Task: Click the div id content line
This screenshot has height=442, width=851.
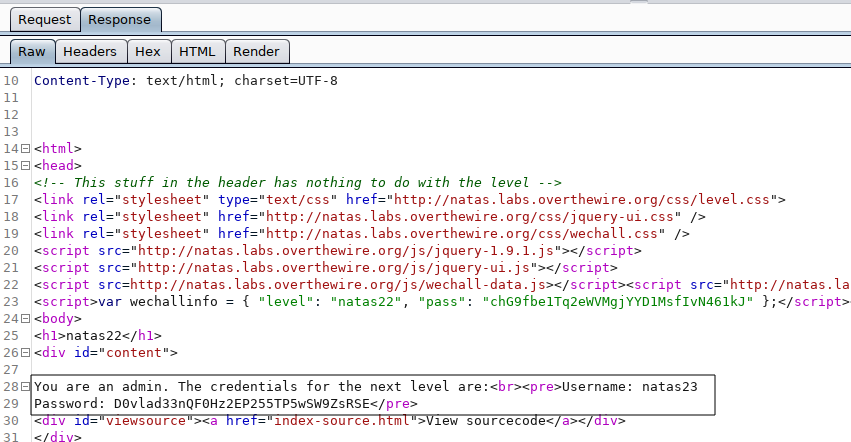Action: tap(106, 353)
